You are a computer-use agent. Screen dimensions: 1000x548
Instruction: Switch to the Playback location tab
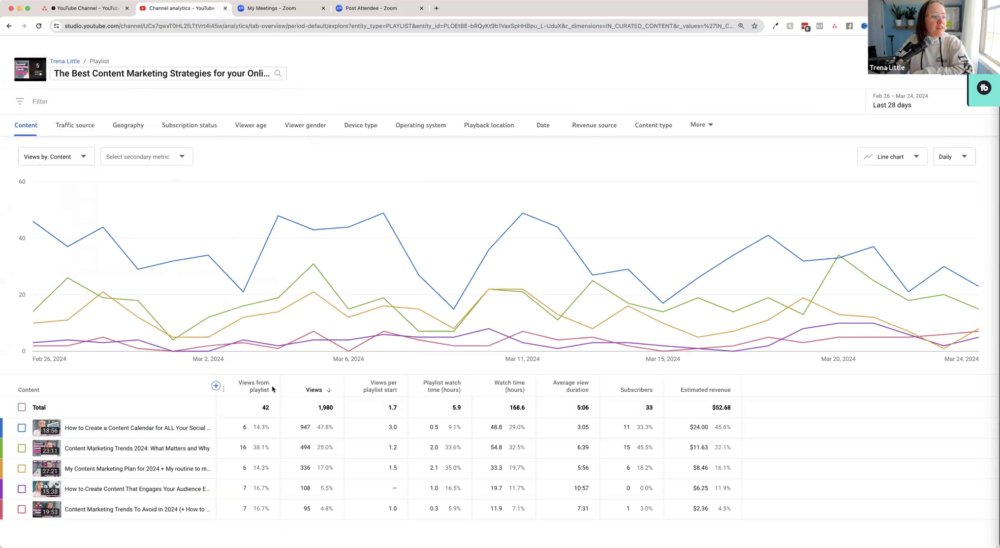point(489,125)
